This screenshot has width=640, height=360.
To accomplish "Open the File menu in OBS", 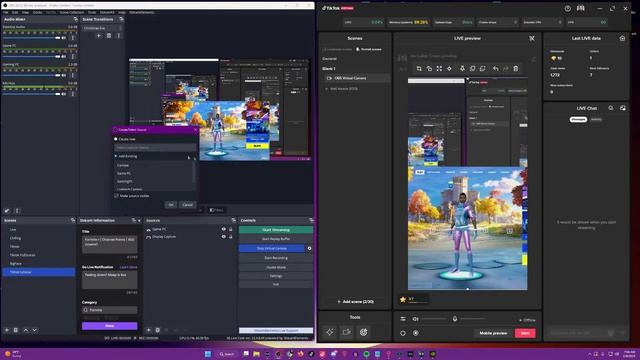I will 5,12.
